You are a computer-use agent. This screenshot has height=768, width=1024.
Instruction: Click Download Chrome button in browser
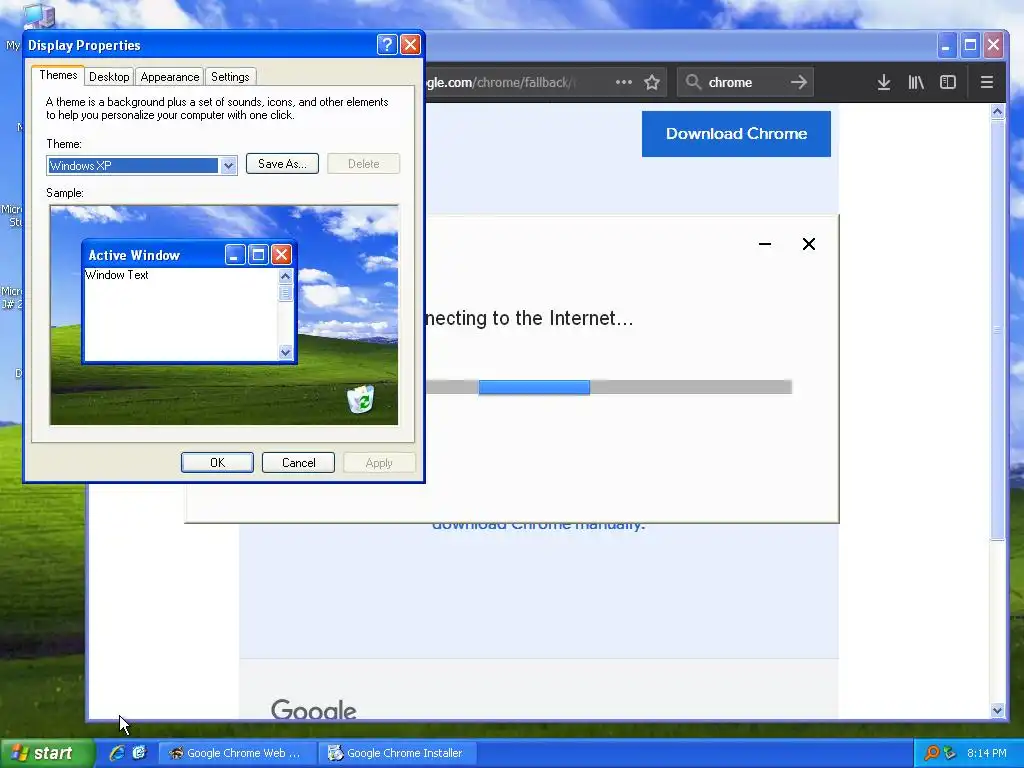736,134
